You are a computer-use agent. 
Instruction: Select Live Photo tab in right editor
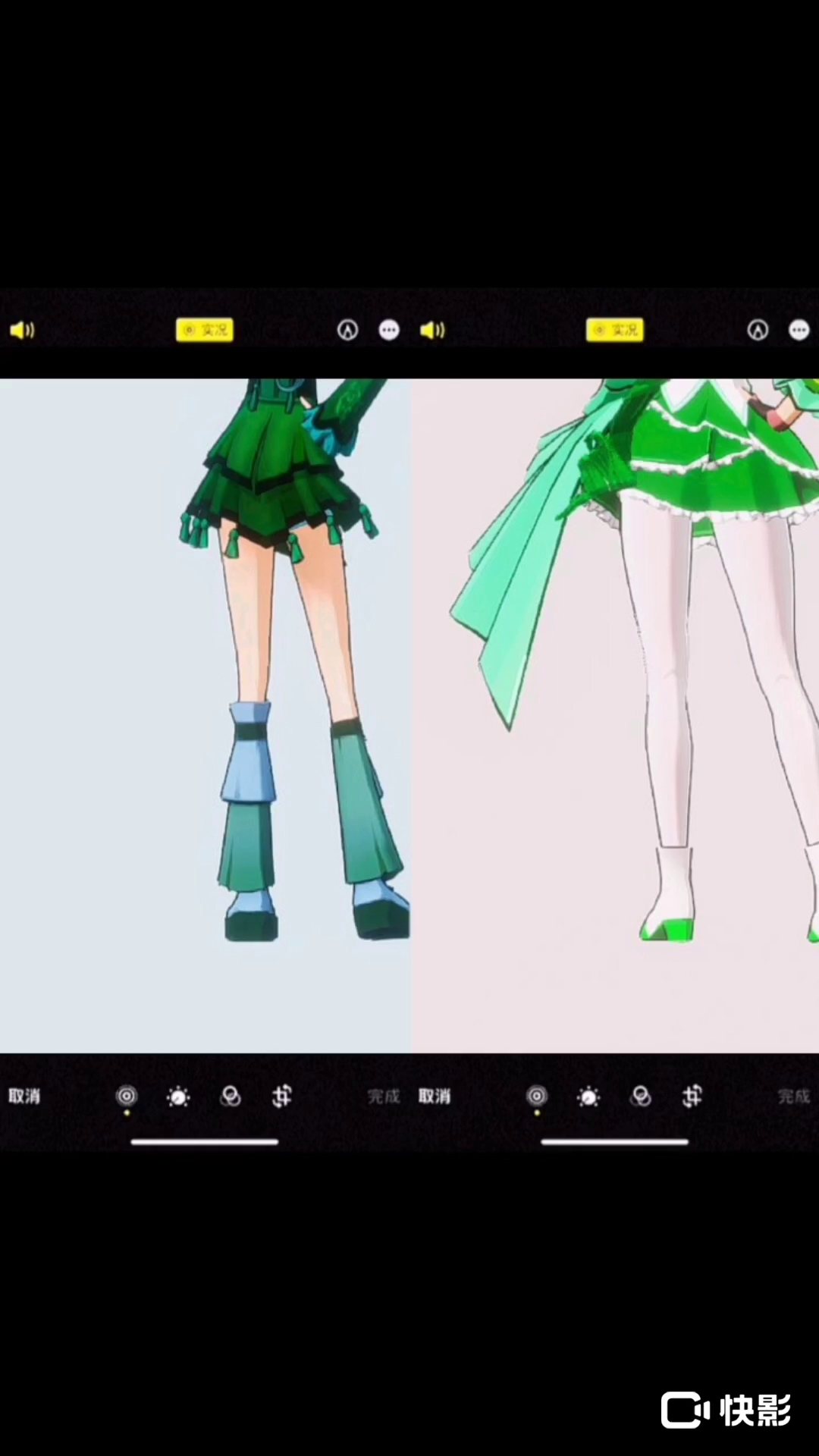[537, 1096]
